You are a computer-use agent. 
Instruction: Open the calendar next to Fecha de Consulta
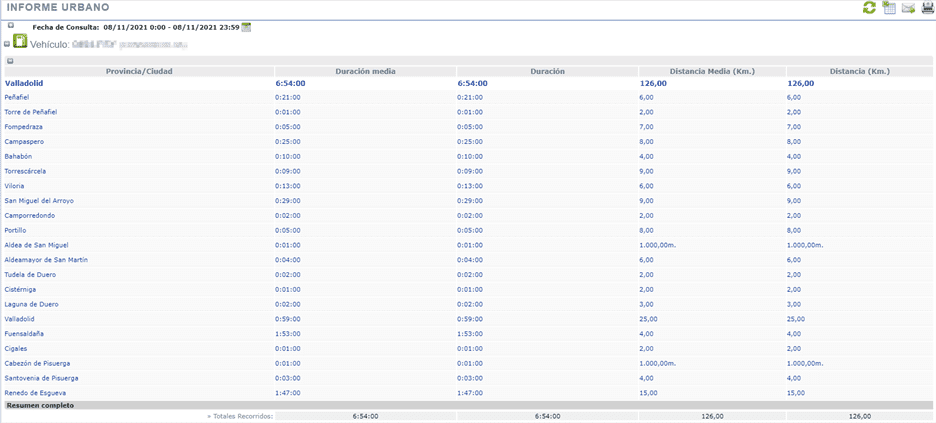coord(246,27)
